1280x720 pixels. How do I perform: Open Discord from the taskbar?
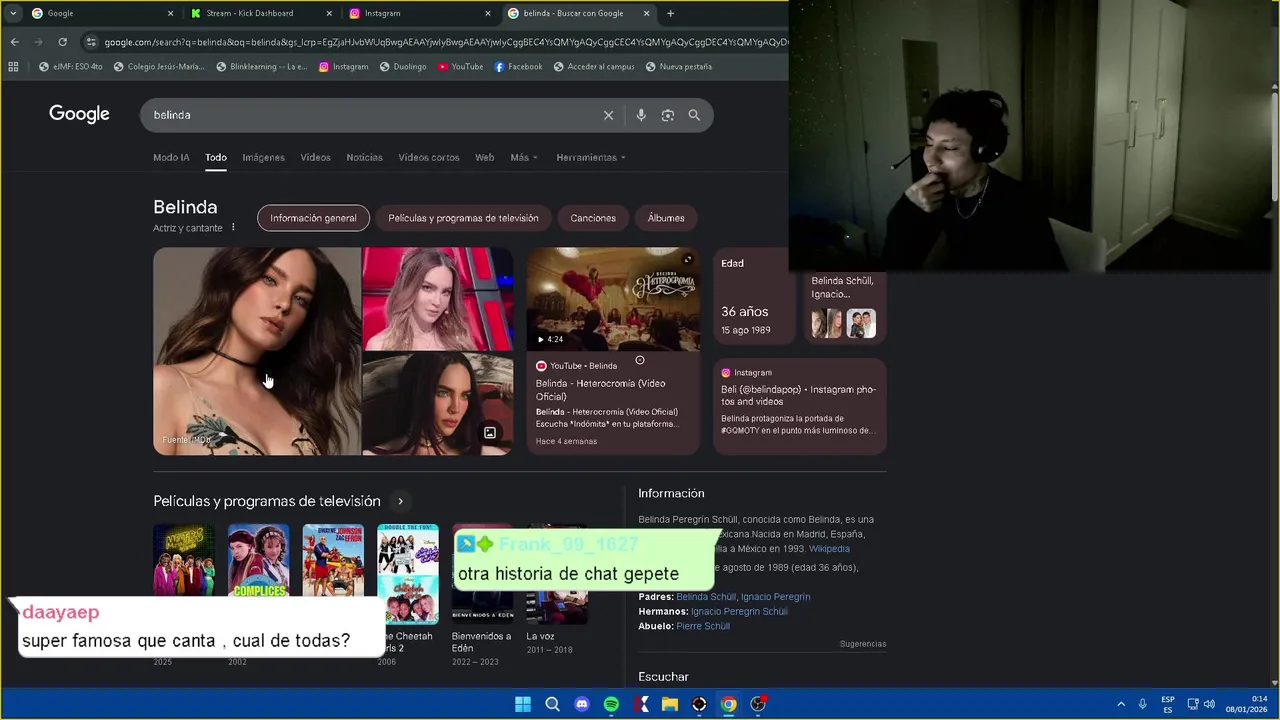click(582, 704)
